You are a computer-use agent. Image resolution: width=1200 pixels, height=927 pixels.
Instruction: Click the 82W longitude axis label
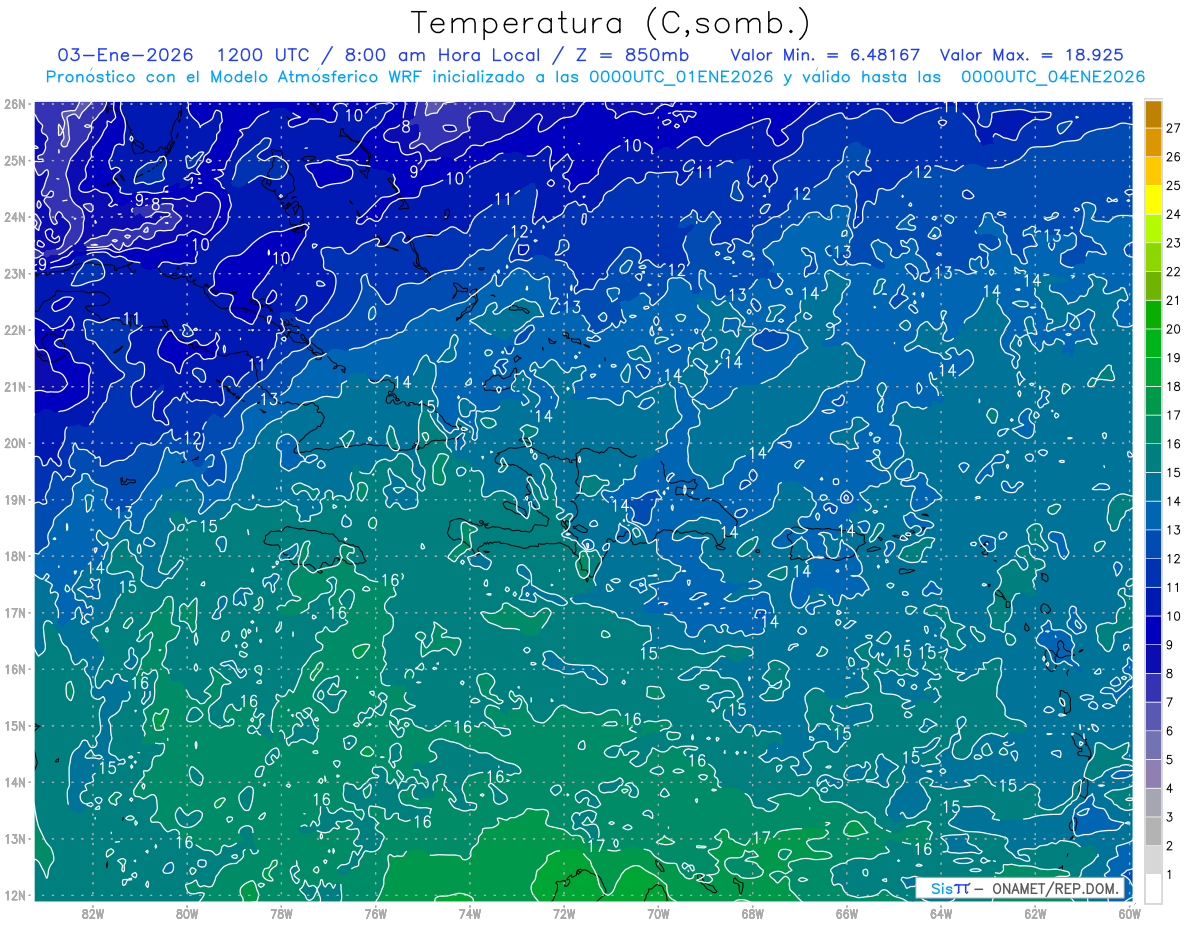92,912
